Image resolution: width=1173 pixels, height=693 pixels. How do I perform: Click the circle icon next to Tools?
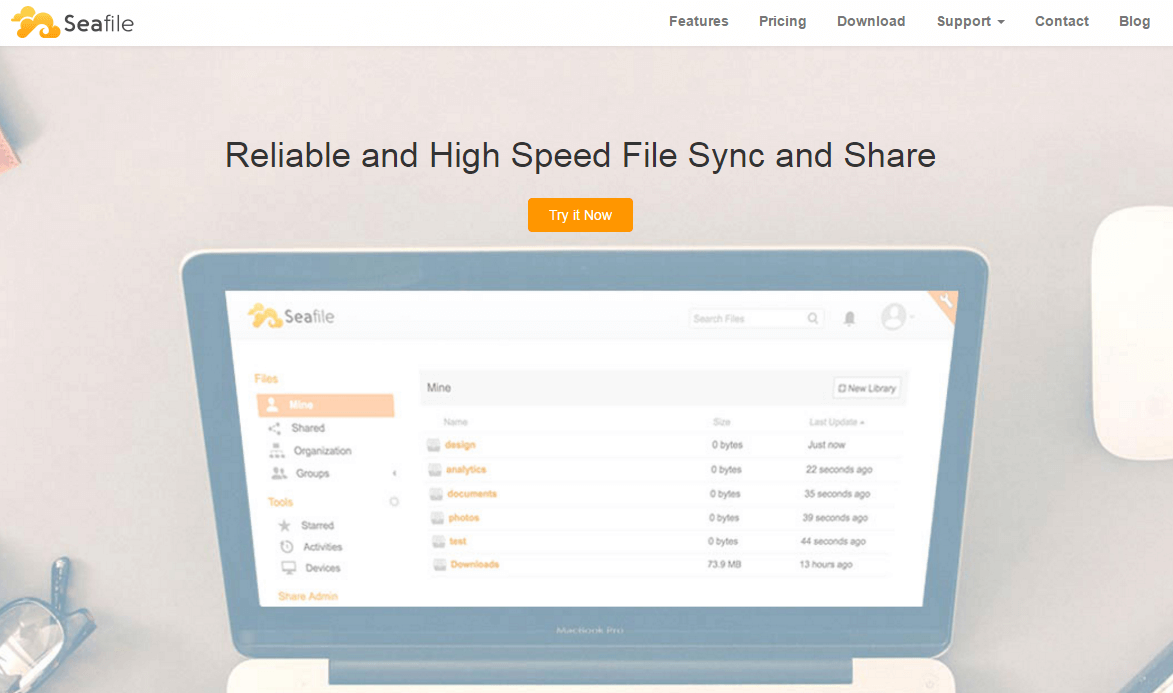point(394,501)
